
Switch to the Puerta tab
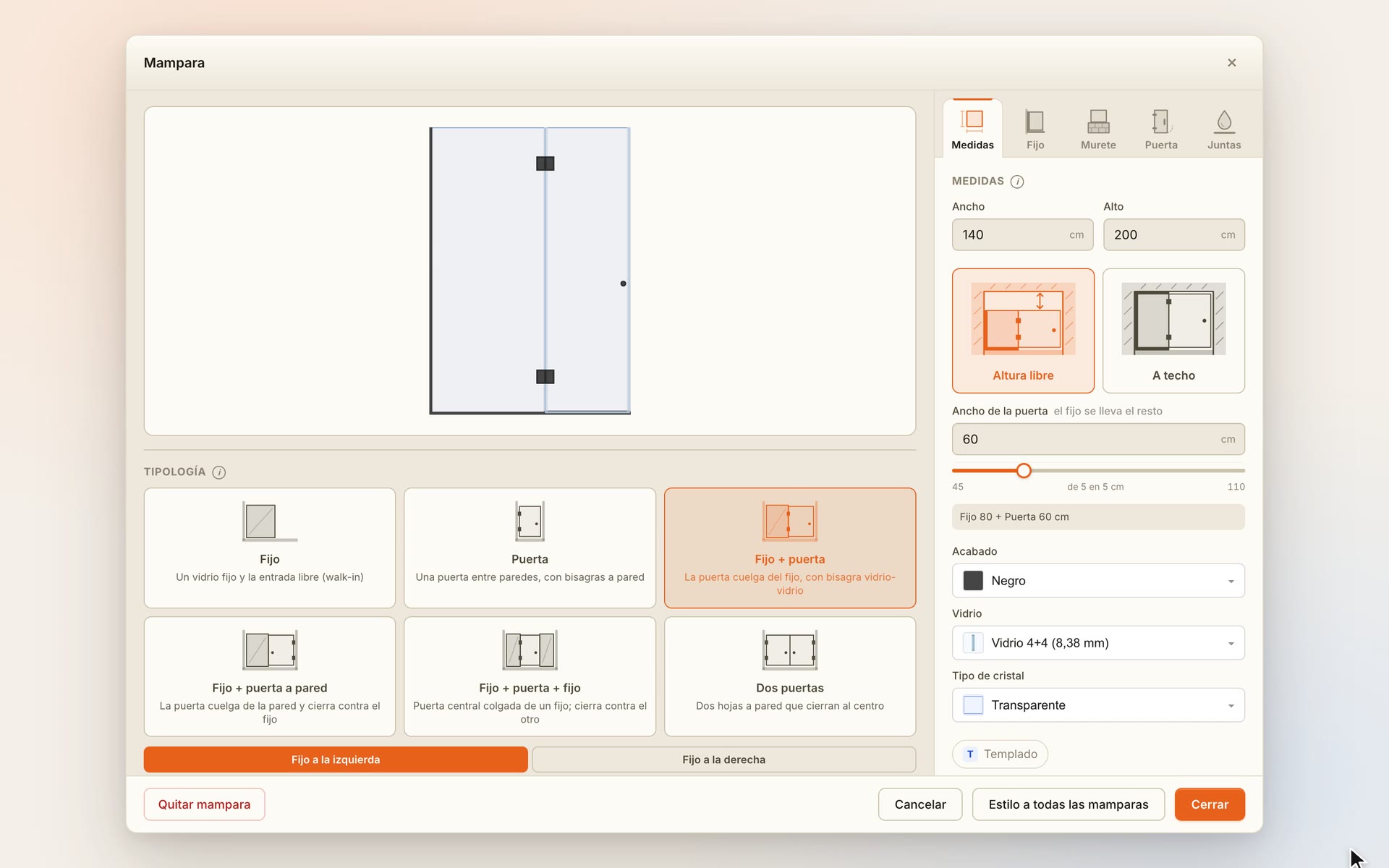(1161, 129)
